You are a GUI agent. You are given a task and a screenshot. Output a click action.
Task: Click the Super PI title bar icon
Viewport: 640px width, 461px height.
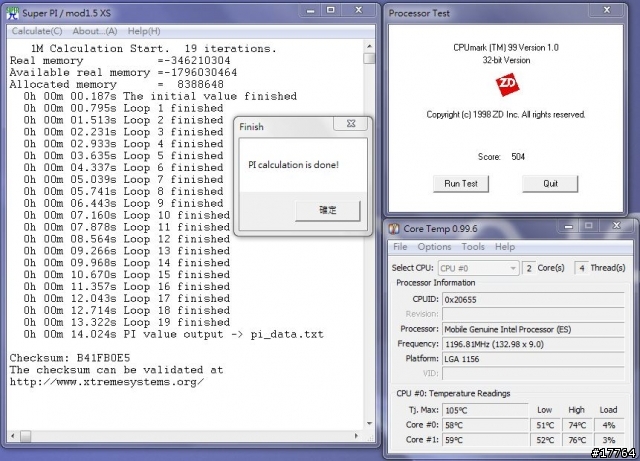pyautogui.click(x=13, y=13)
